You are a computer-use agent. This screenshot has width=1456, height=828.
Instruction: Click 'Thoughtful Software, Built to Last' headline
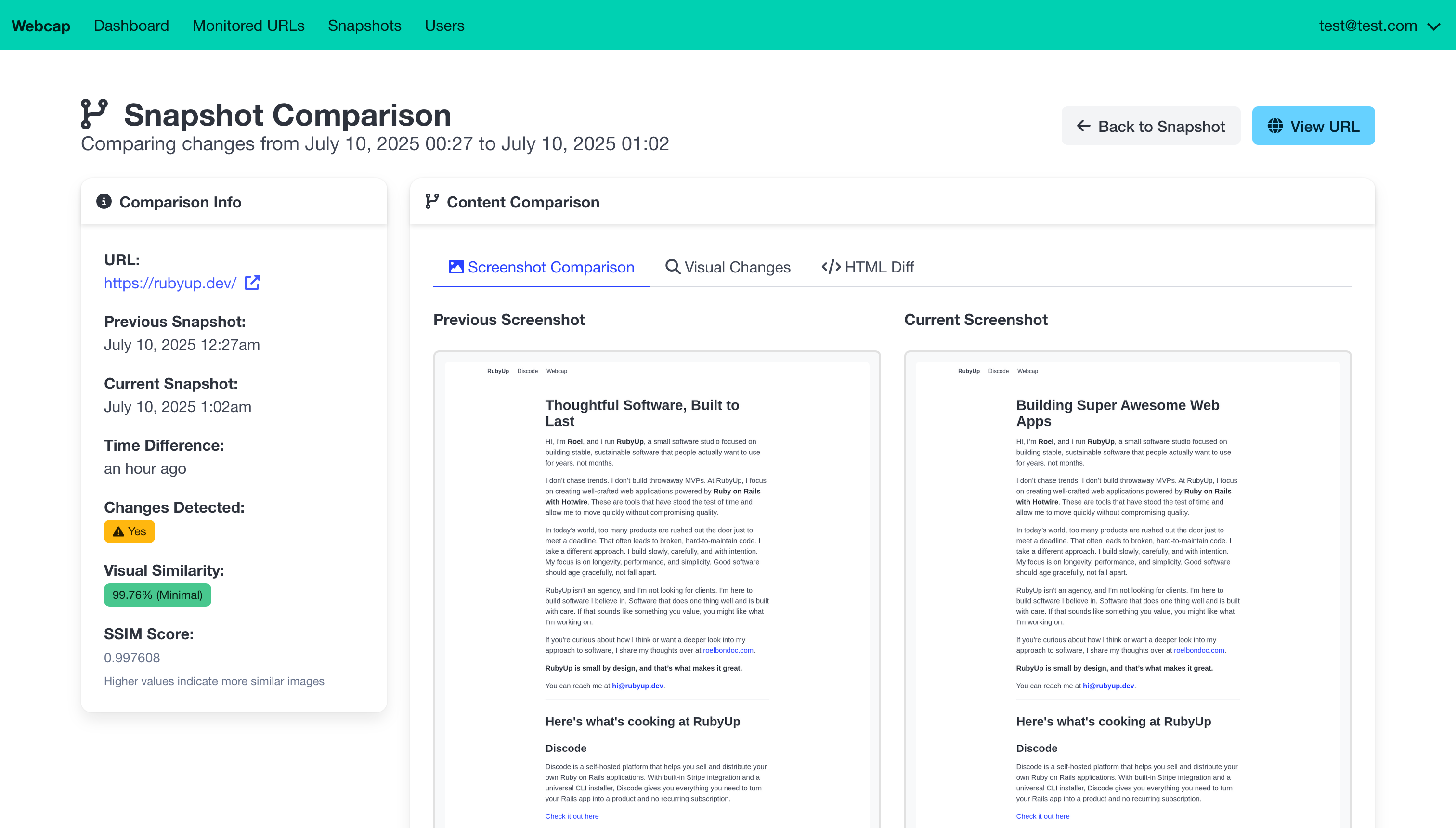[x=642, y=413]
